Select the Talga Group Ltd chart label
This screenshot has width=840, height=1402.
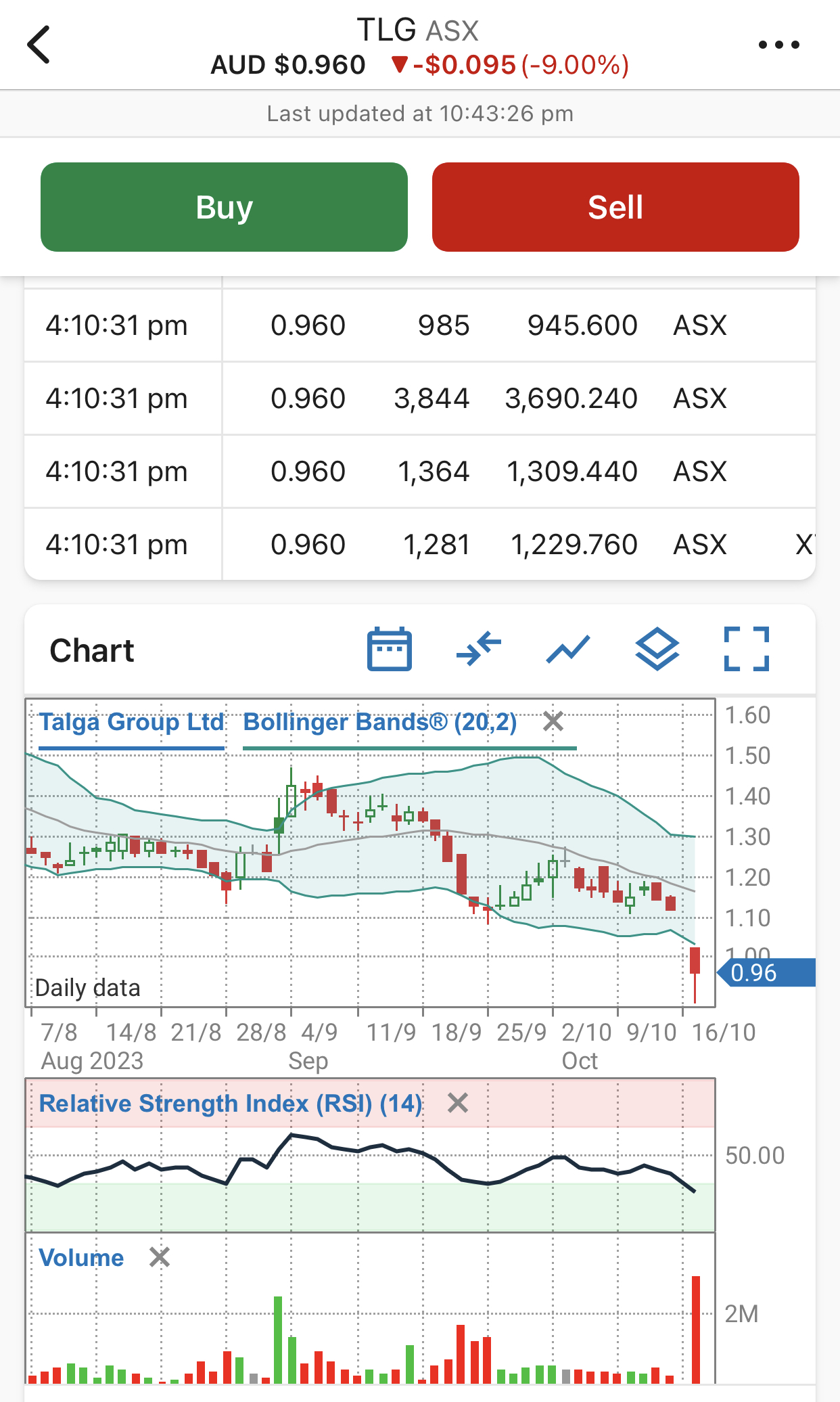tap(131, 722)
